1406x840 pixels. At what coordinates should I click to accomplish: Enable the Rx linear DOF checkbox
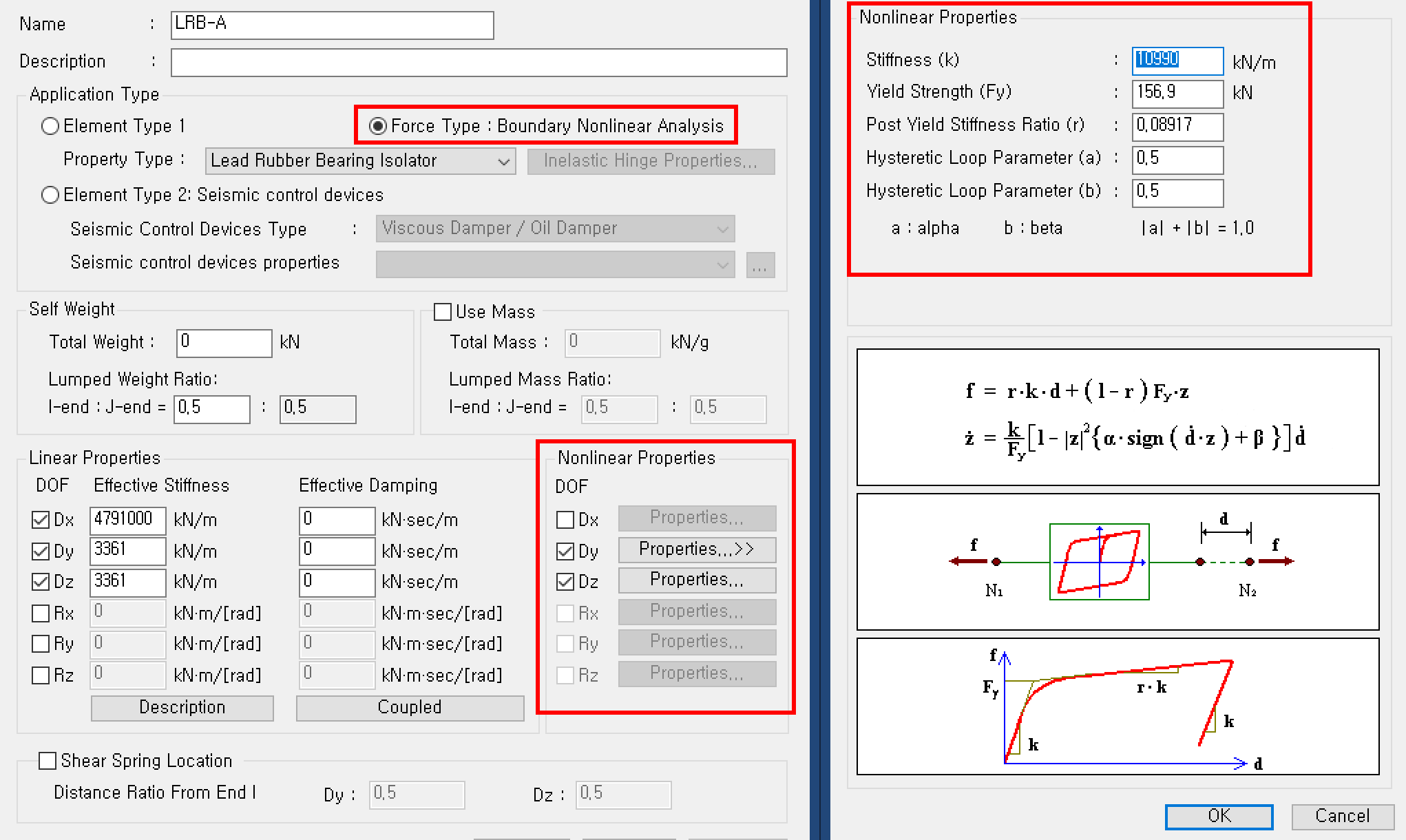(39, 613)
